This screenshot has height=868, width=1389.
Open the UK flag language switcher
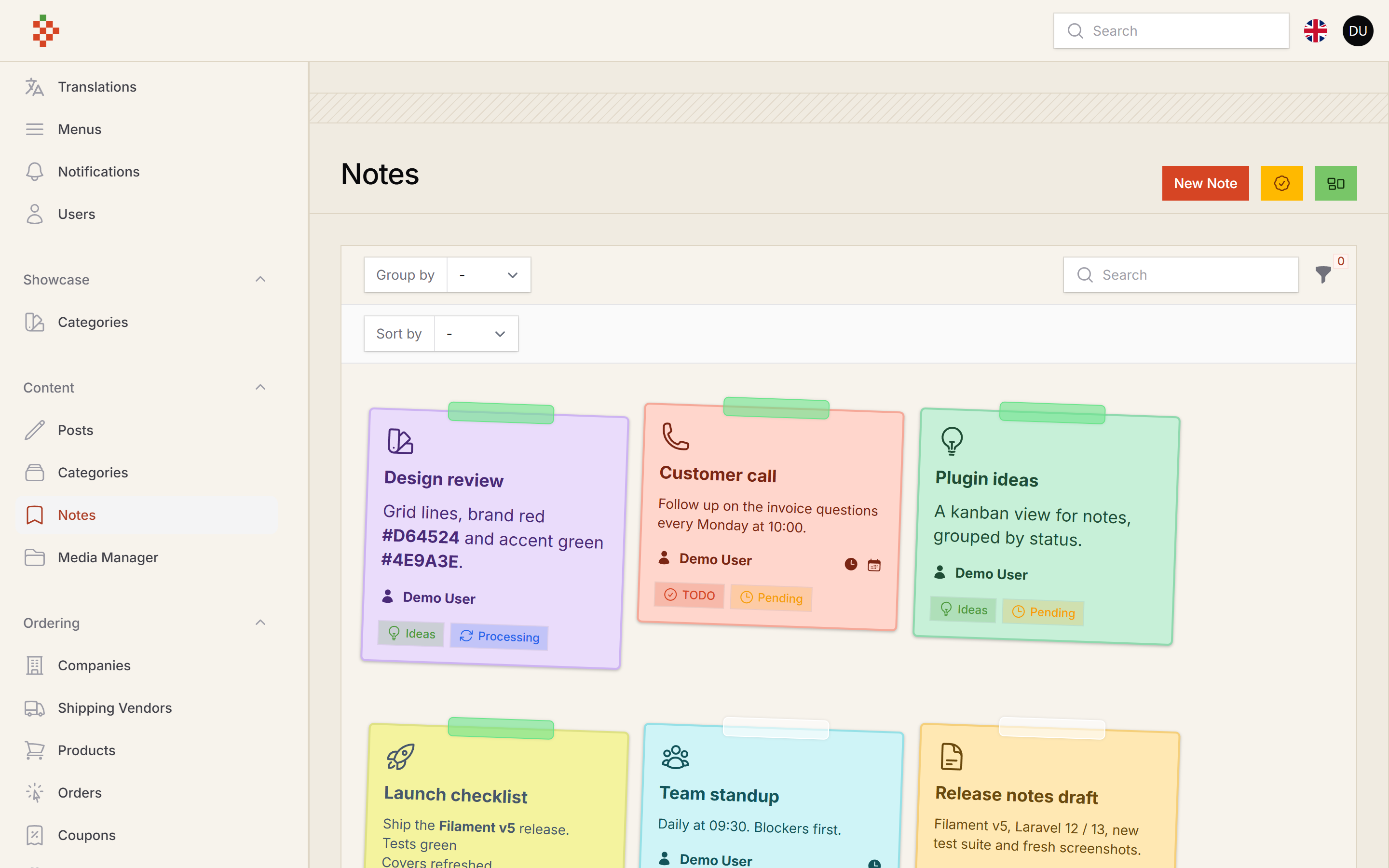(1315, 31)
